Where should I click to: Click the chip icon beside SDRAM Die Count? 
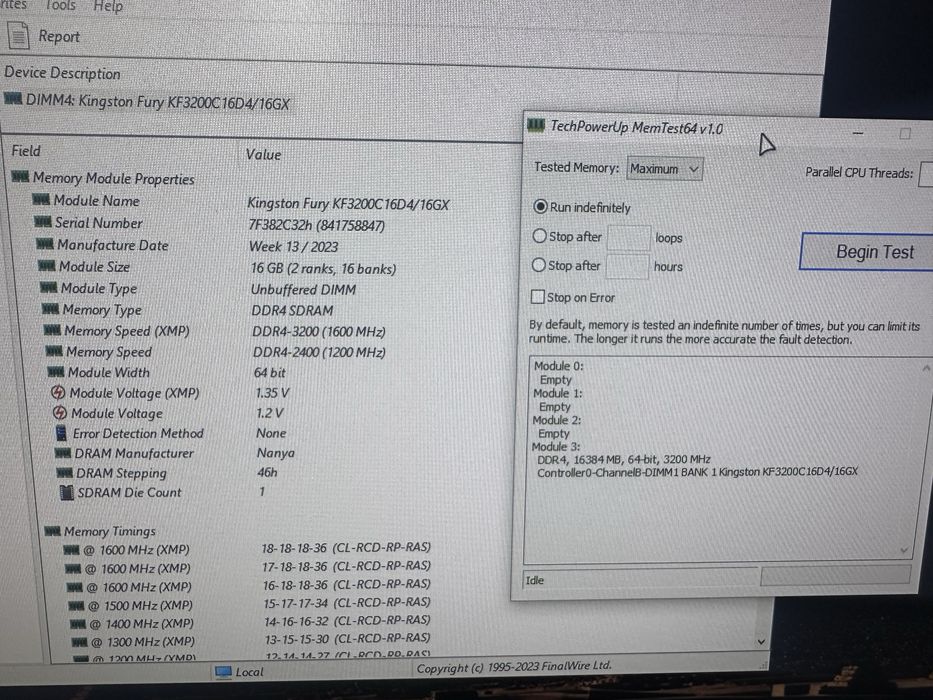[67, 492]
